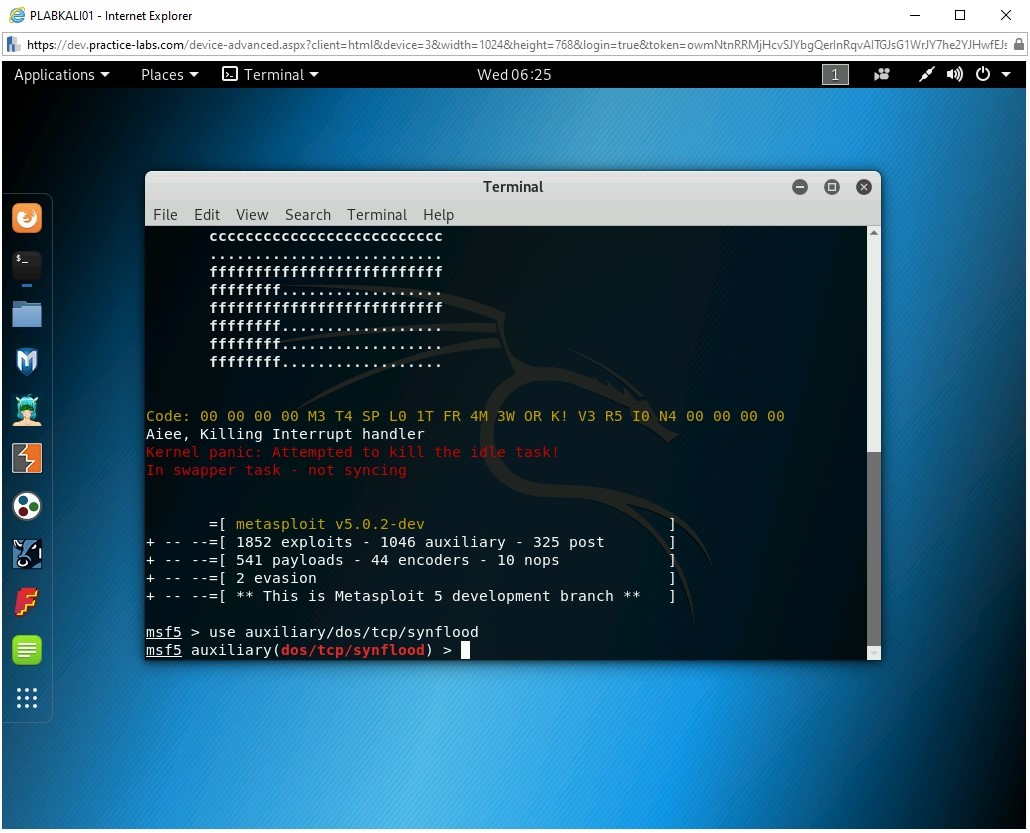This screenshot has width=1030, height=833.
Task: Open the Search menu in Terminal
Action: pyautogui.click(x=307, y=215)
